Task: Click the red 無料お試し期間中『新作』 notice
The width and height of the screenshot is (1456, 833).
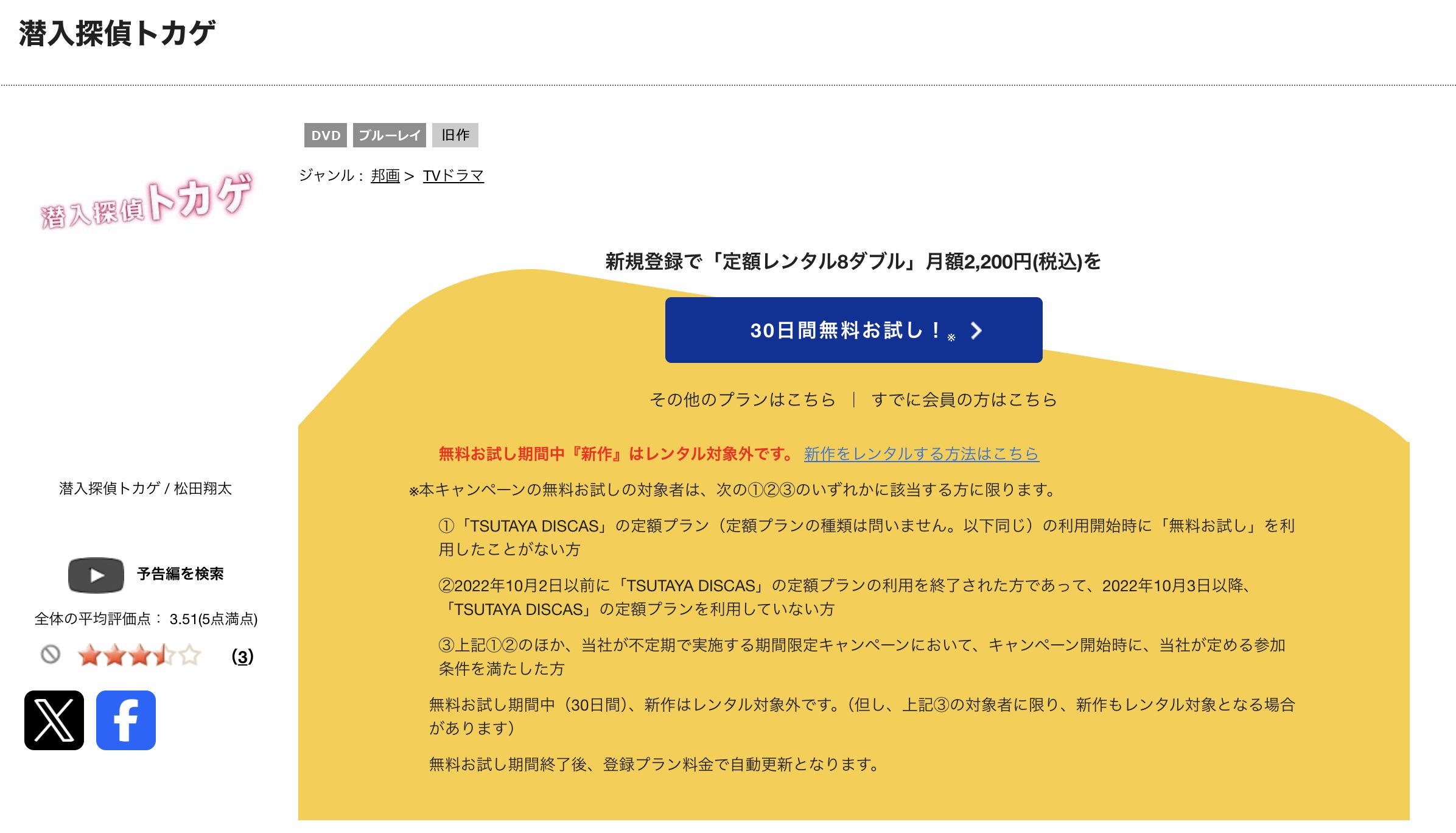Action: (x=617, y=454)
